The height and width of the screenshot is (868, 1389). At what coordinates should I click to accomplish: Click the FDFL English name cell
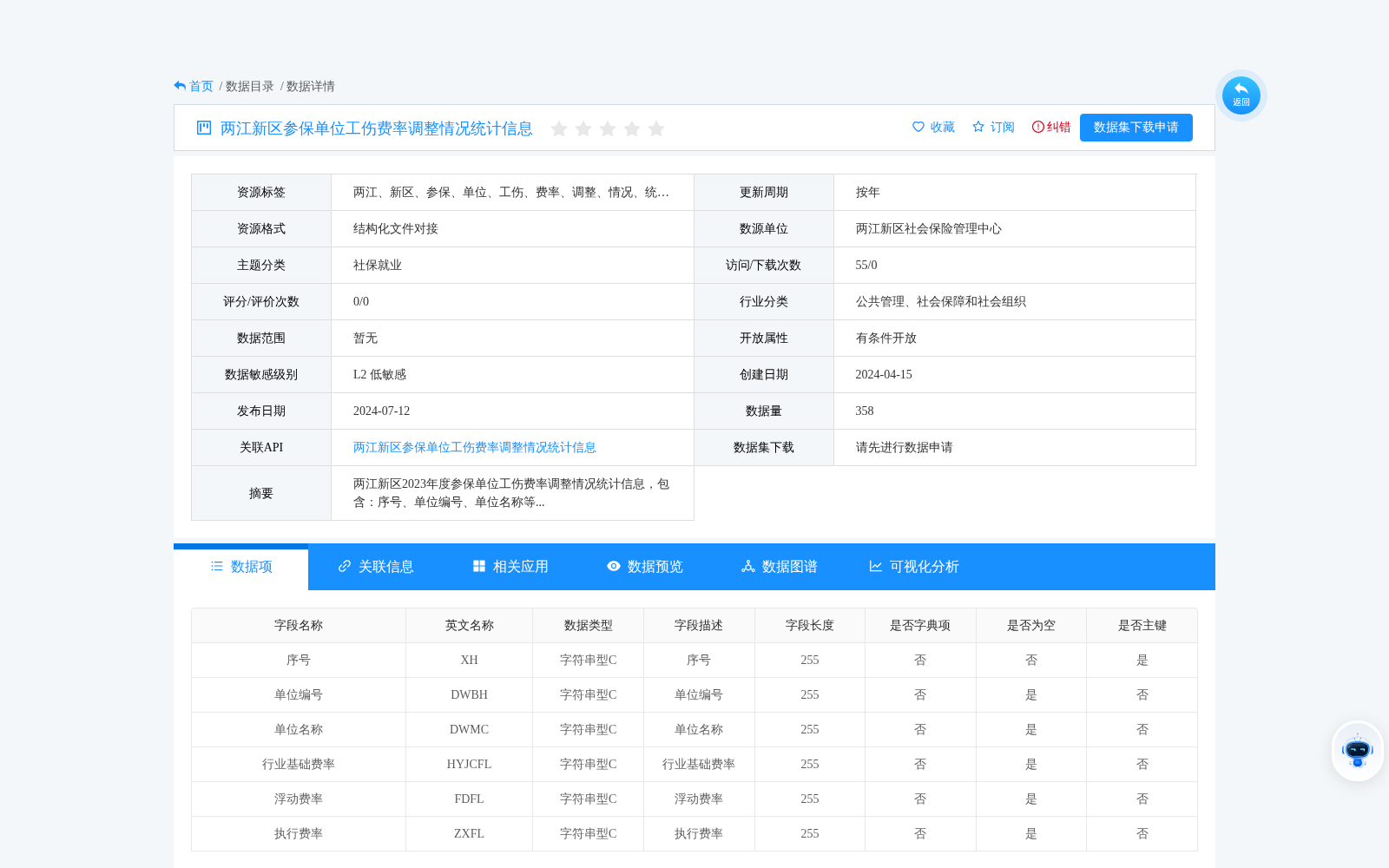coord(470,799)
